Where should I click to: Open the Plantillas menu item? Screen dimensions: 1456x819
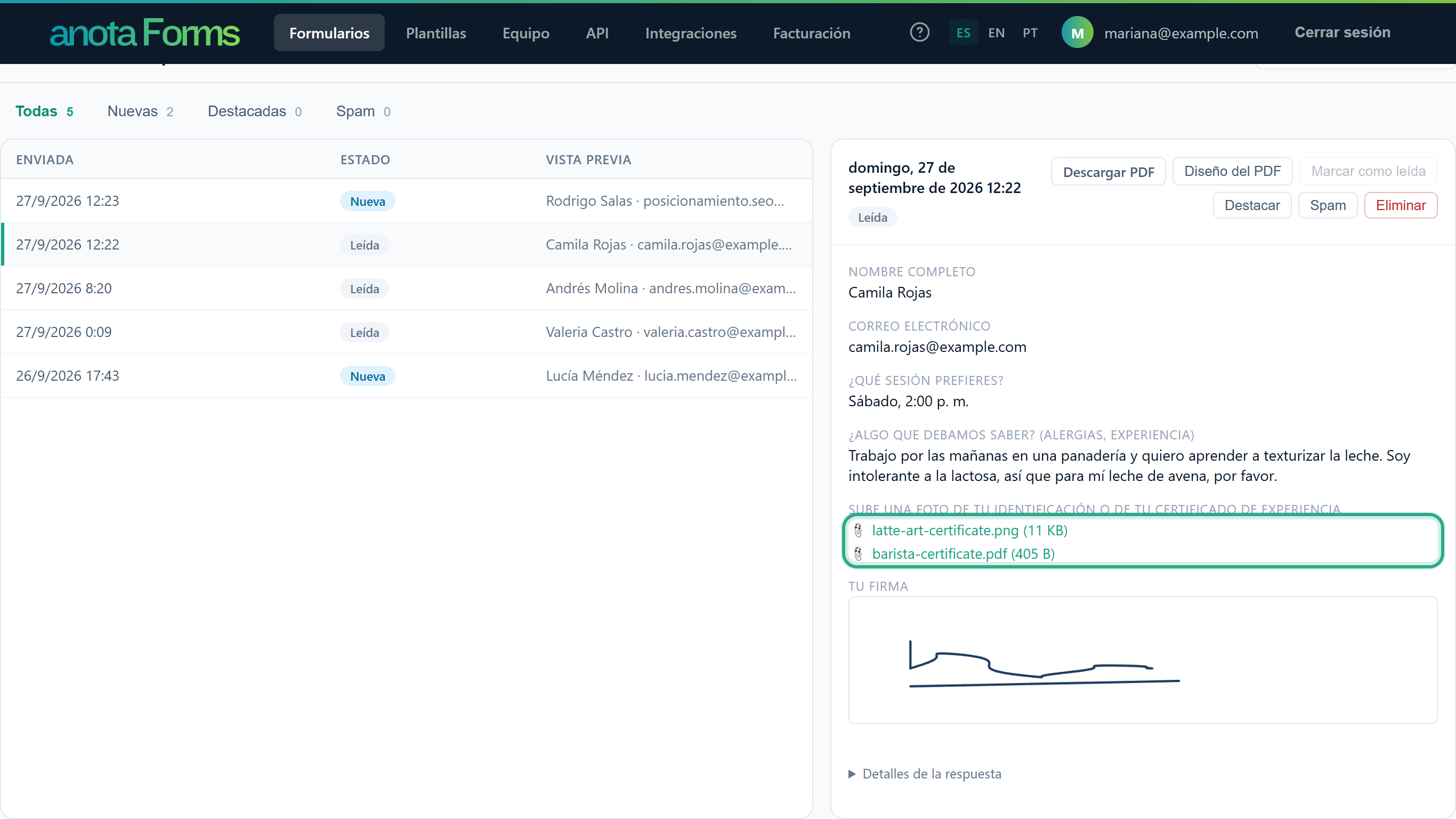coord(436,33)
